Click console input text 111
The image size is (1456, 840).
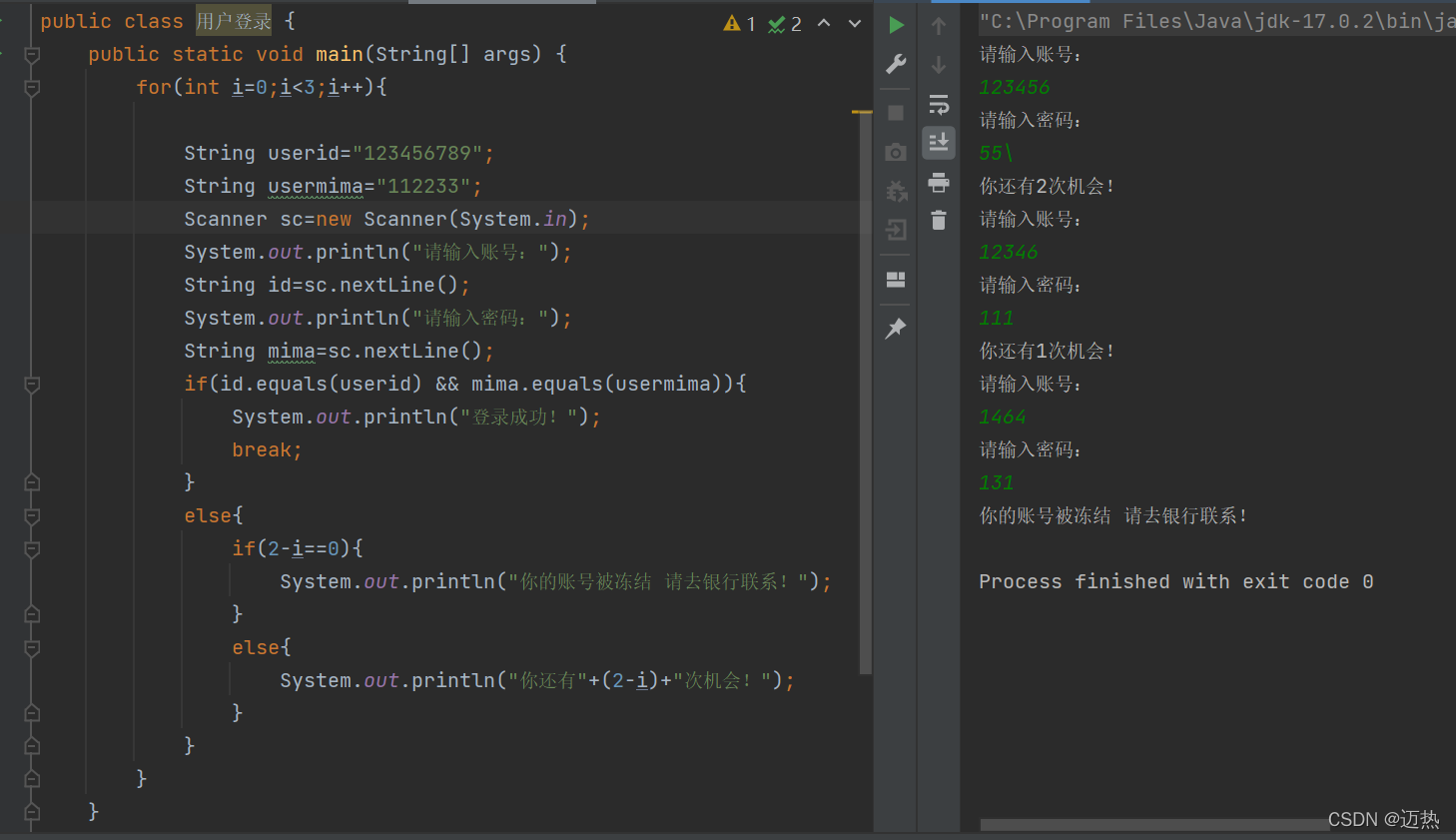point(997,318)
